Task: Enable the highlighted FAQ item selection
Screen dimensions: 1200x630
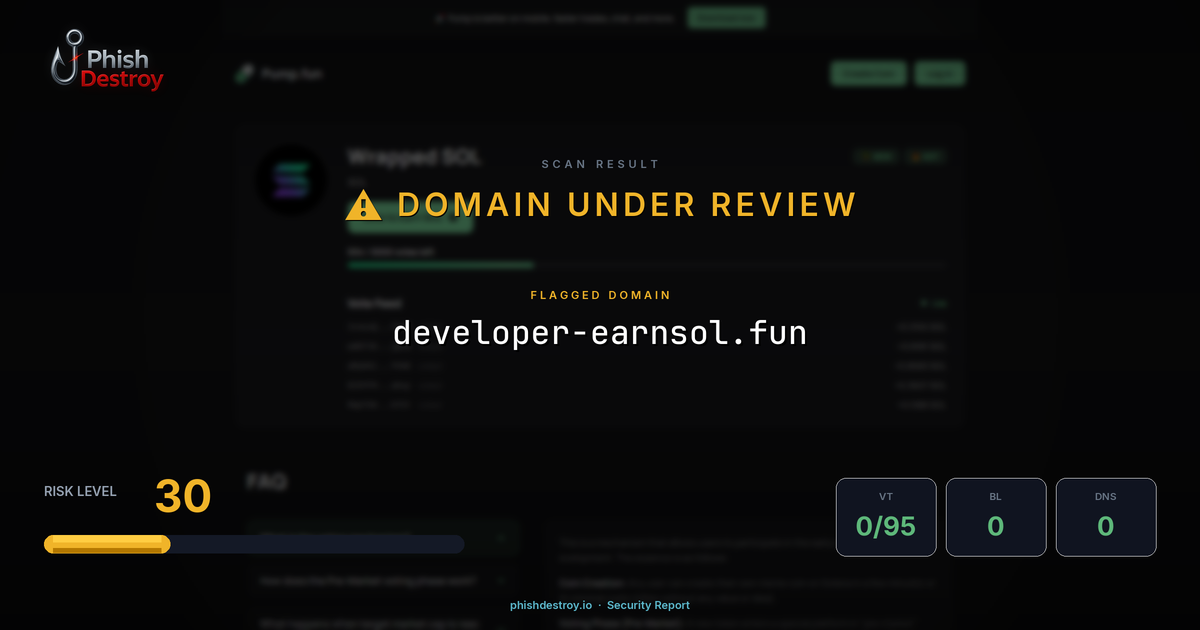Action: pos(382,537)
